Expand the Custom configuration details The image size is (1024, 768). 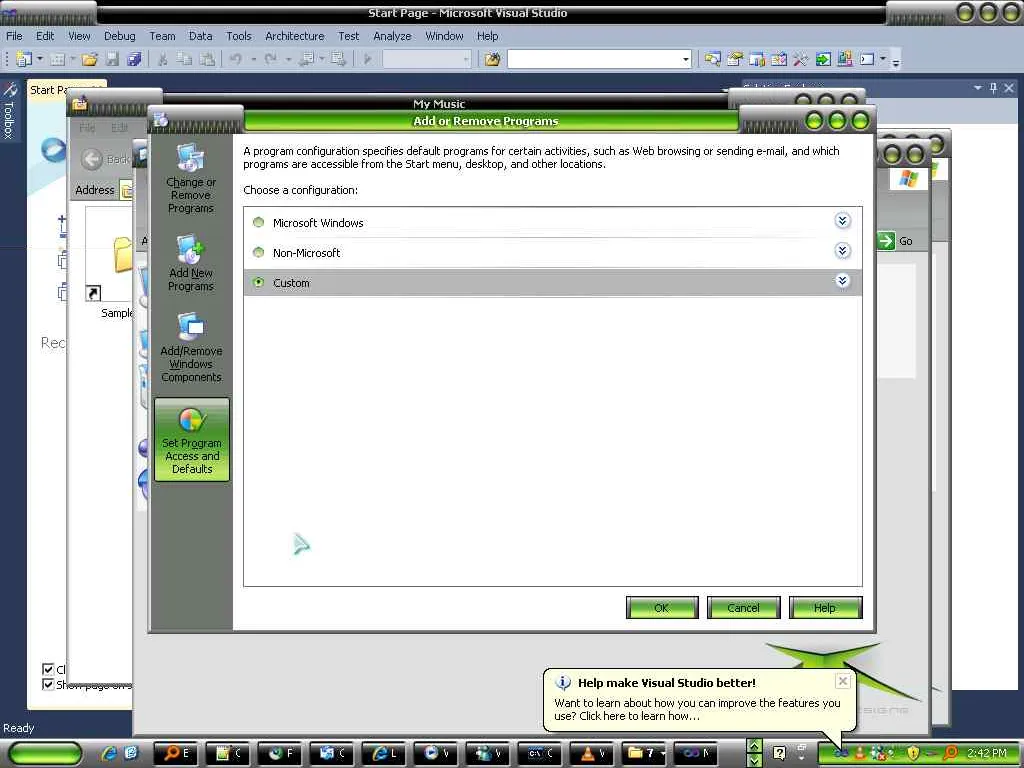842,281
